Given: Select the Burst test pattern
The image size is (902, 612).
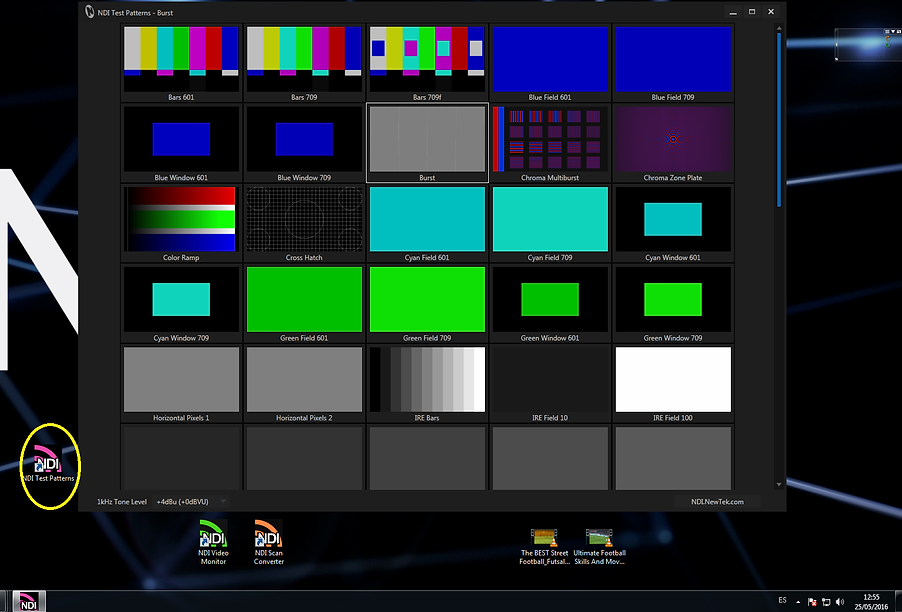Looking at the screenshot, I should point(427,141).
